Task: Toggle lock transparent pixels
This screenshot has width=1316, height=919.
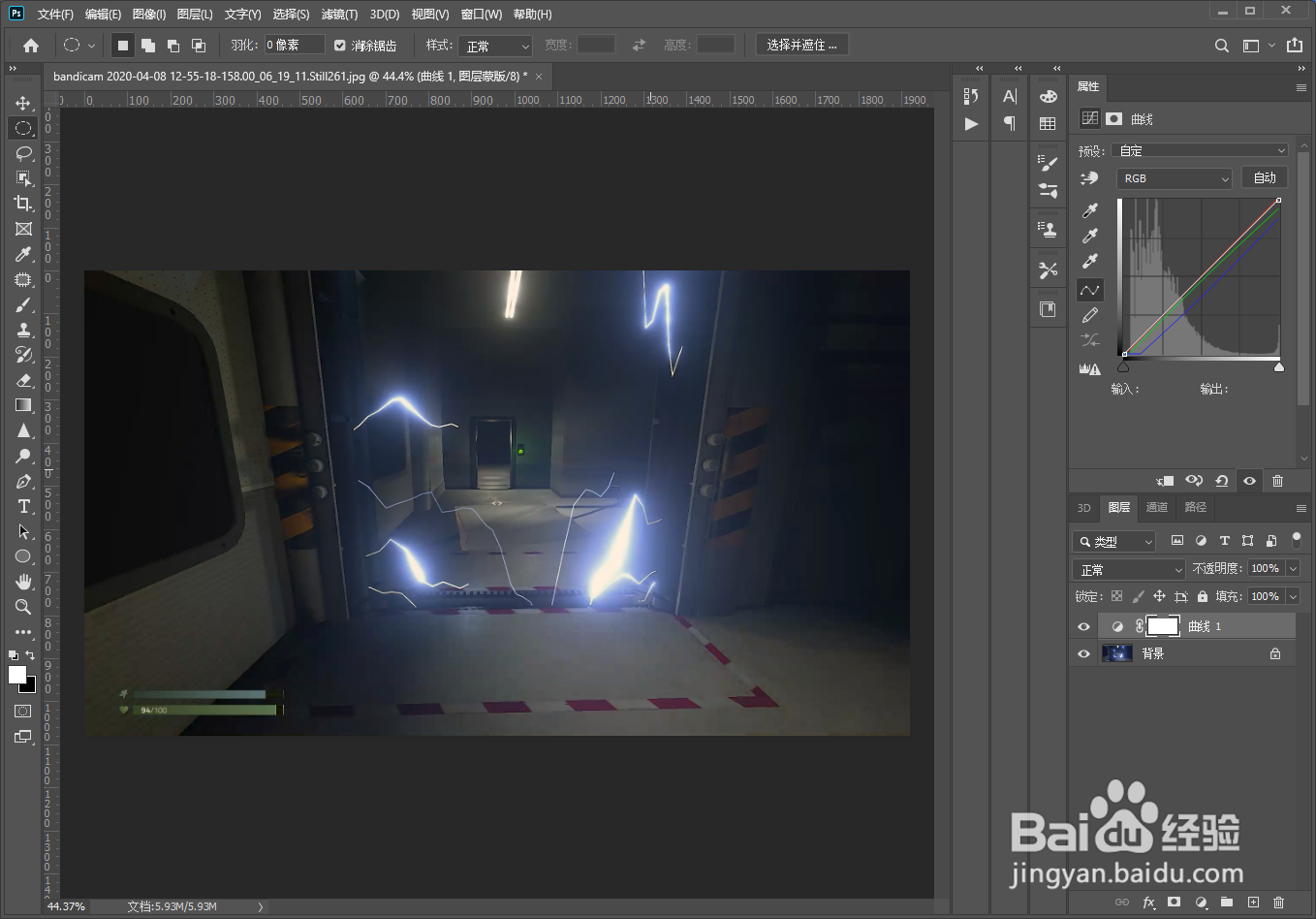Action: pyautogui.click(x=1116, y=596)
